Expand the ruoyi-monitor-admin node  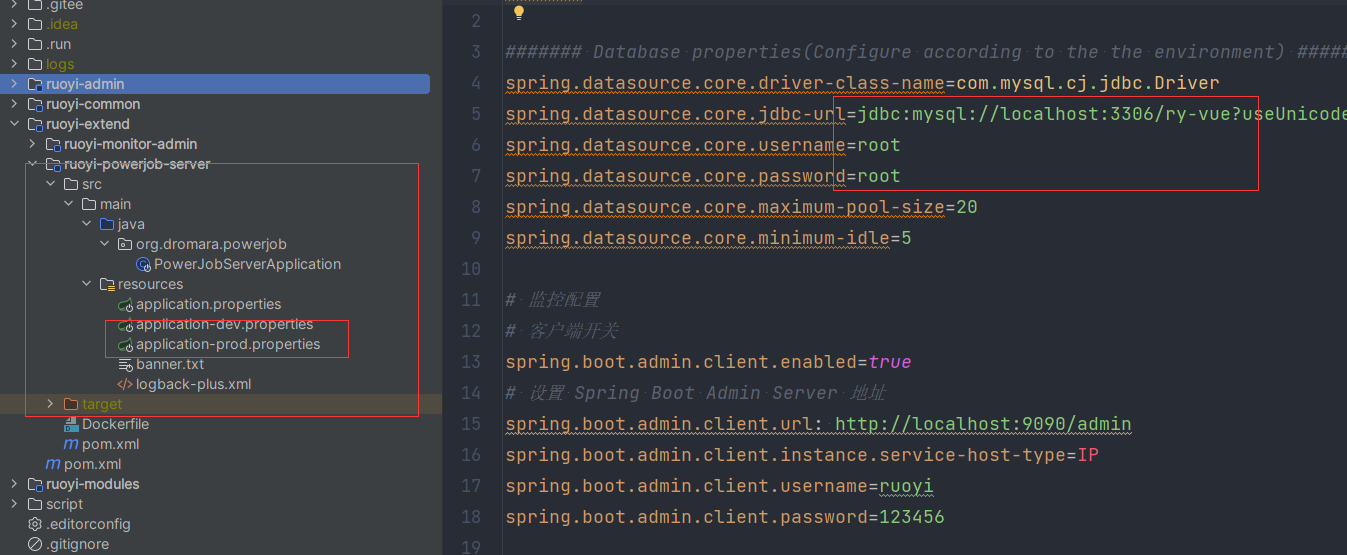[x=32, y=144]
